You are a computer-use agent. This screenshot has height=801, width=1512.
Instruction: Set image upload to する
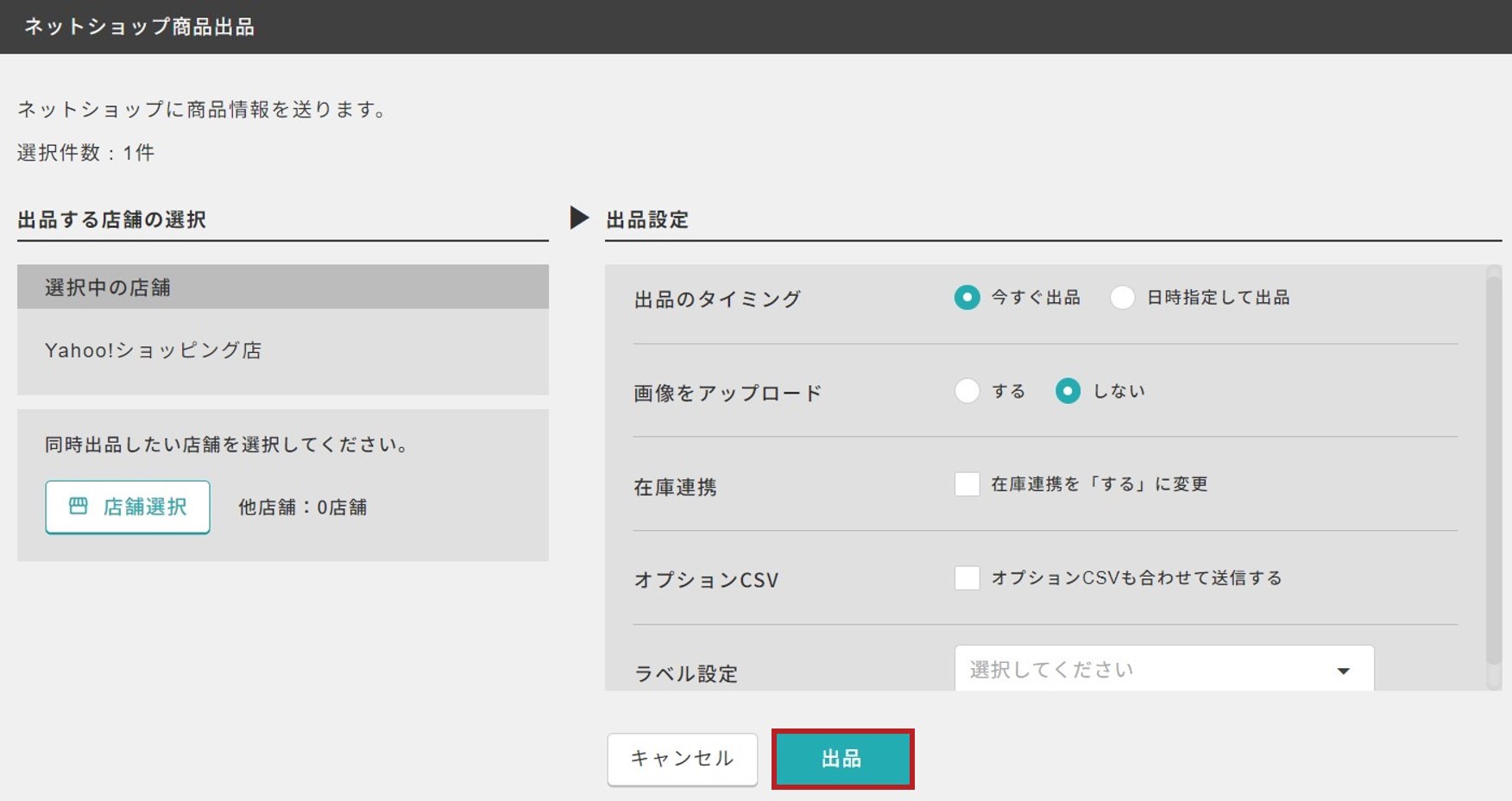pos(967,391)
